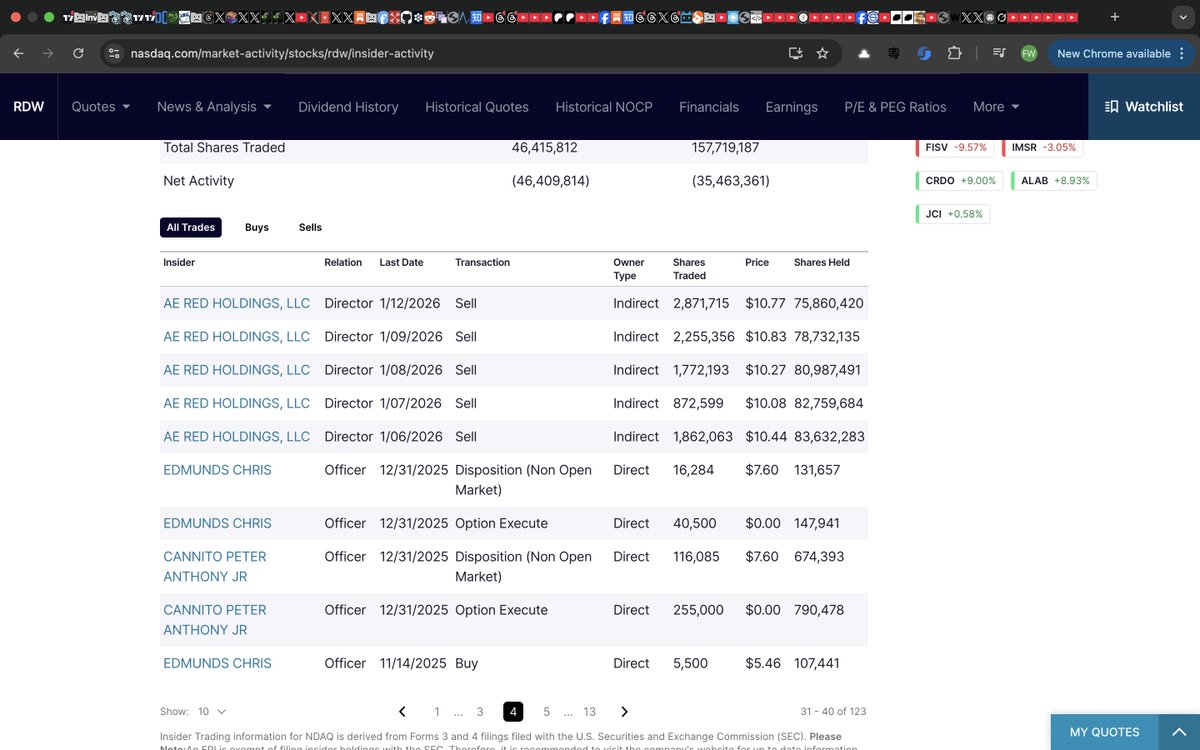Open the Extensions puzzle icon
The width and height of the screenshot is (1200, 750).
pyautogui.click(x=954, y=53)
